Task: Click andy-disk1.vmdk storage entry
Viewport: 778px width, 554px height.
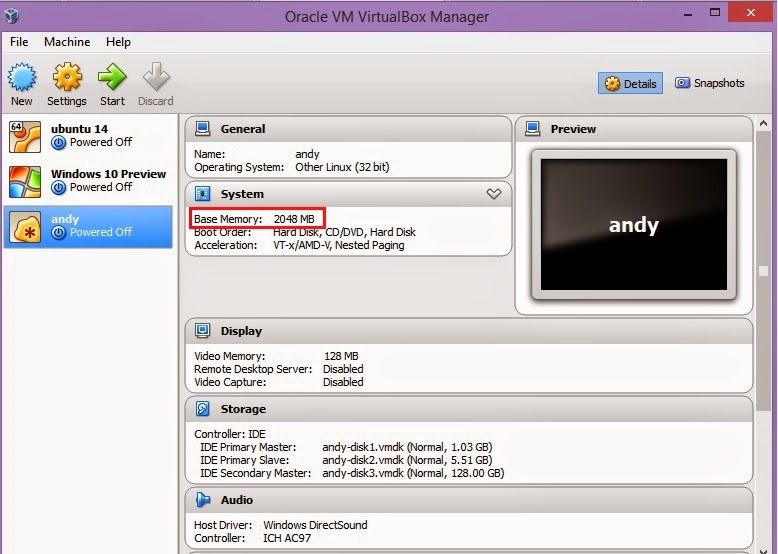Action: click(407, 447)
